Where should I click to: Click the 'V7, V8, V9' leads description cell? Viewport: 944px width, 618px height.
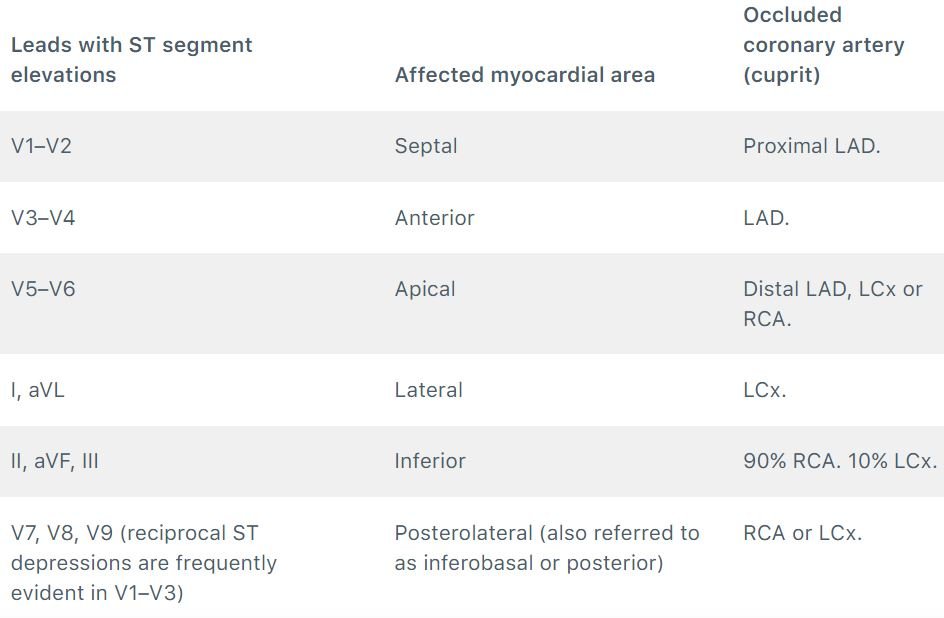point(144,563)
